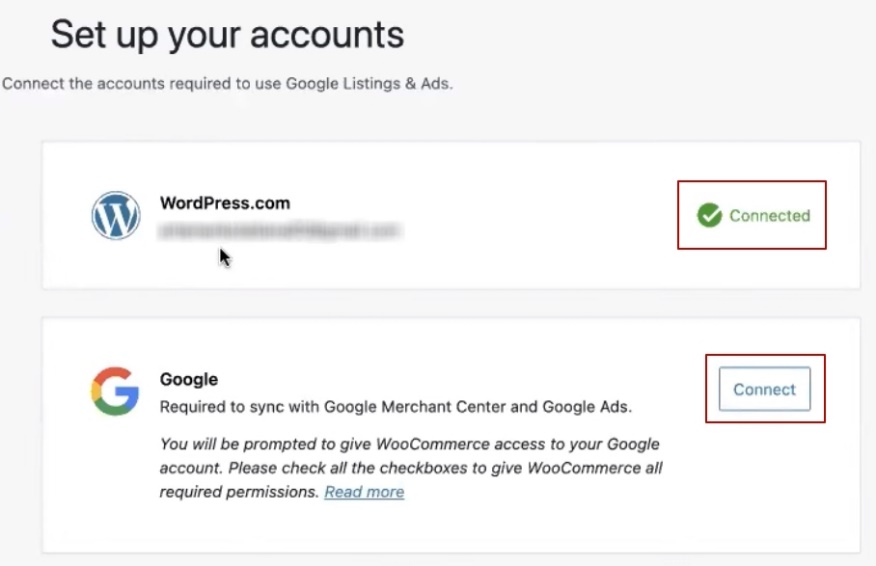Click the page background below the Google card
This screenshot has width=876, height=566.
coord(450,560)
